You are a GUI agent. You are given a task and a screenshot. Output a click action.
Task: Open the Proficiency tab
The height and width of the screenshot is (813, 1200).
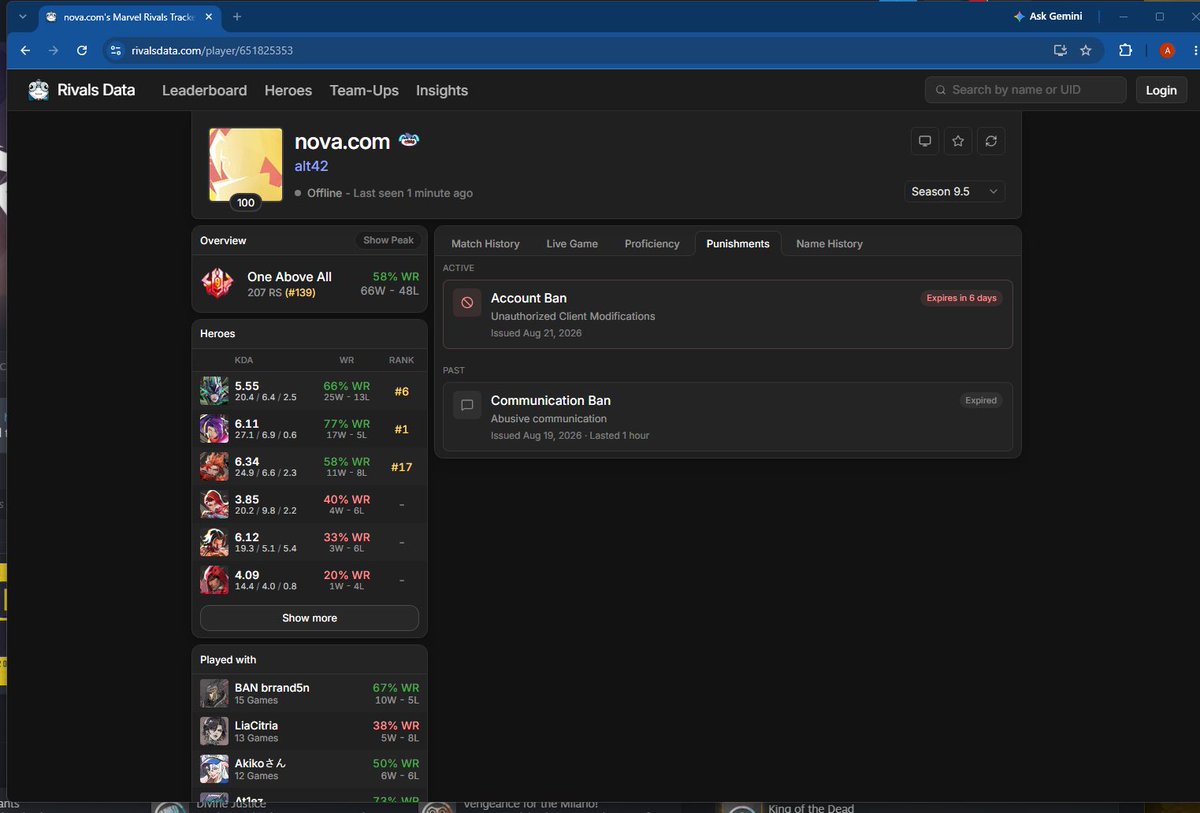652,243
